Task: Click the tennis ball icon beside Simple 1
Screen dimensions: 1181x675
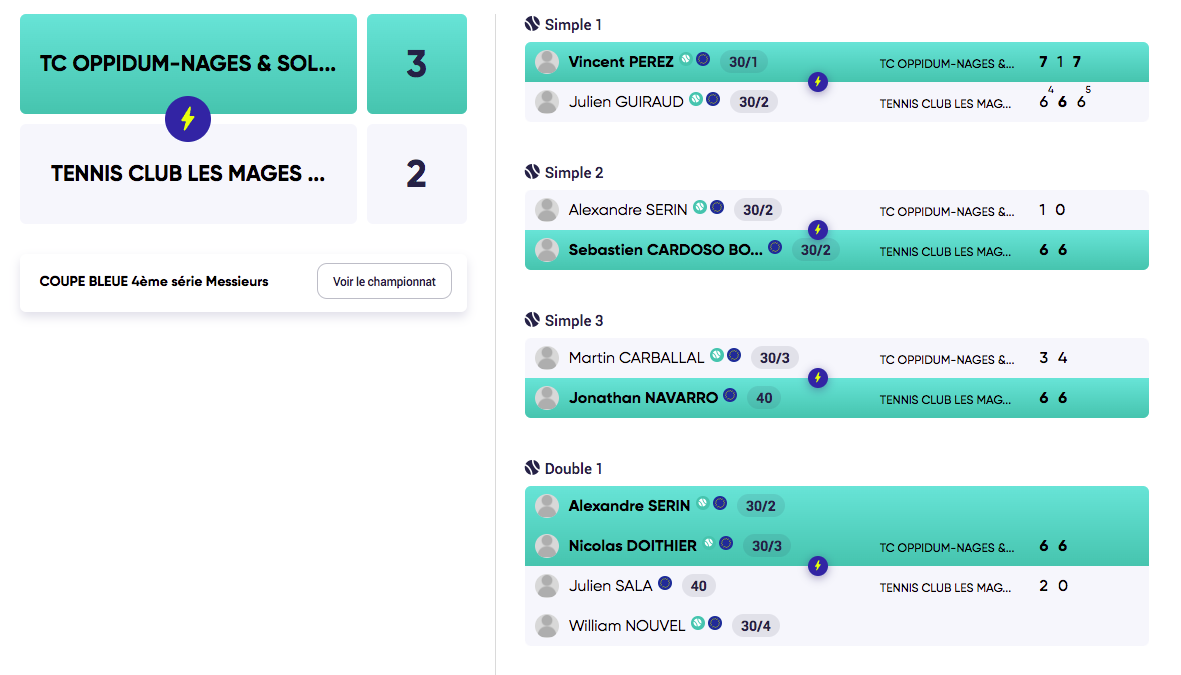Action: click(x=533, y=24)
